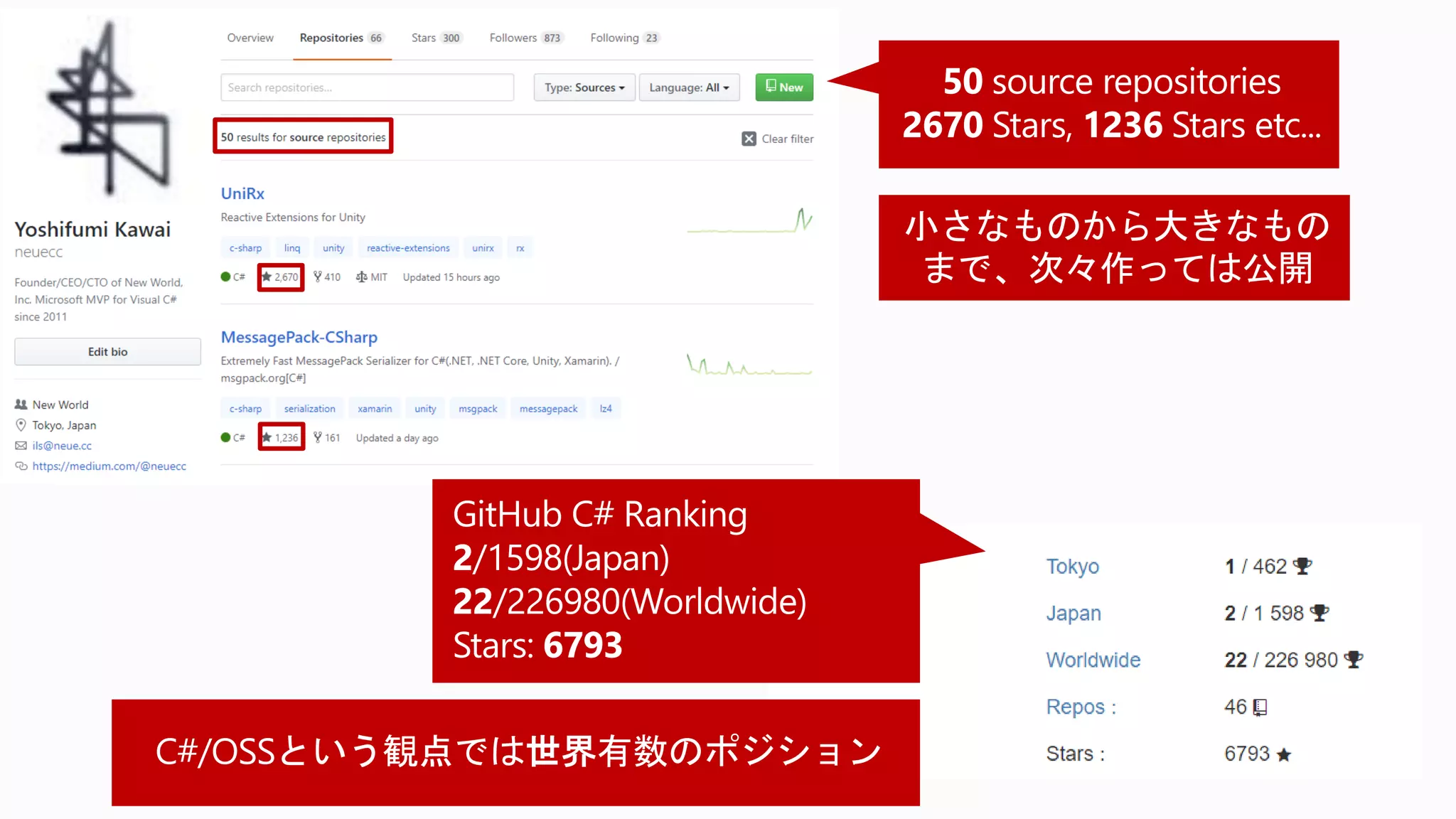Screen dimensions: 1456x819
Task: Click the UniRx star count icon
Action: pos(267,277)
